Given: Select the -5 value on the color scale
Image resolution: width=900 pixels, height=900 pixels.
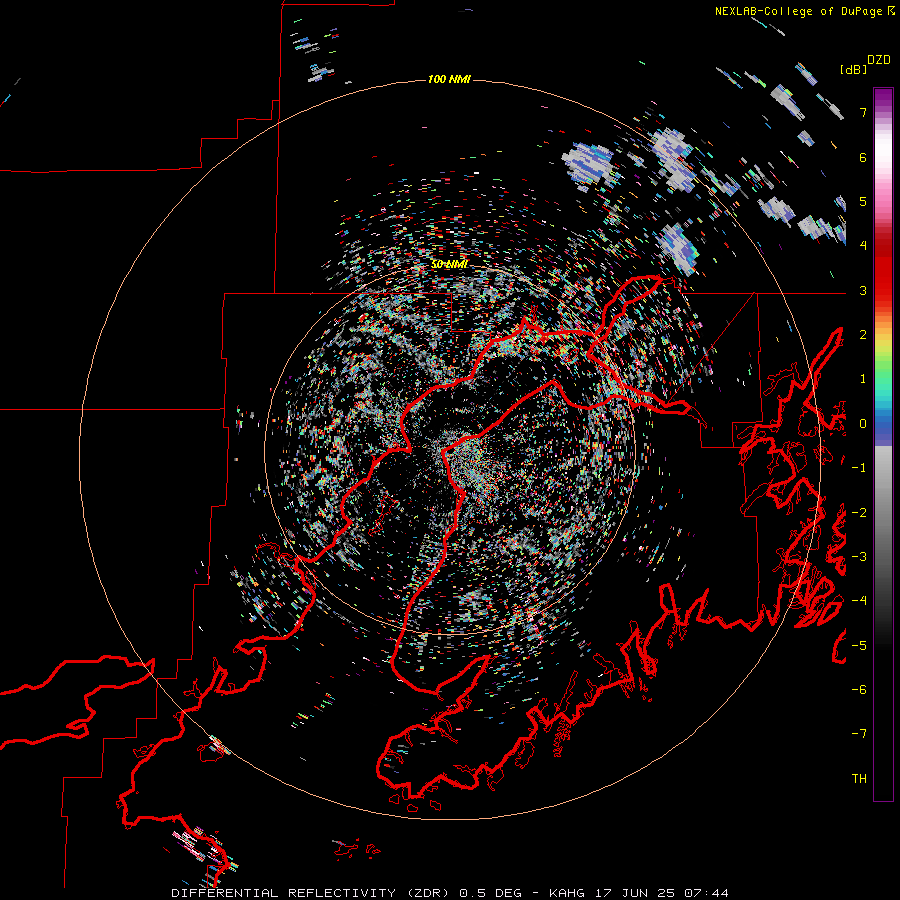Looking at the screenshot, I should pos(859,646).
